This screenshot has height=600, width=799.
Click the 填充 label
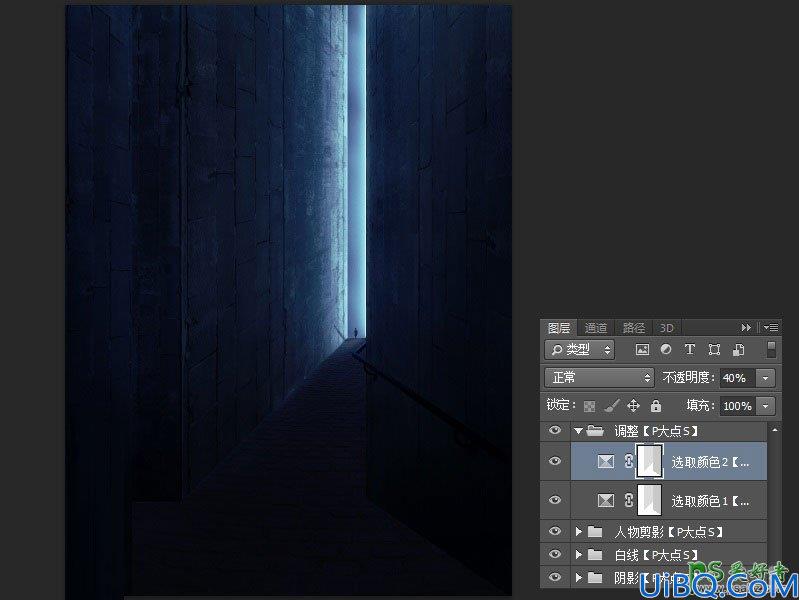coord(701,406)
